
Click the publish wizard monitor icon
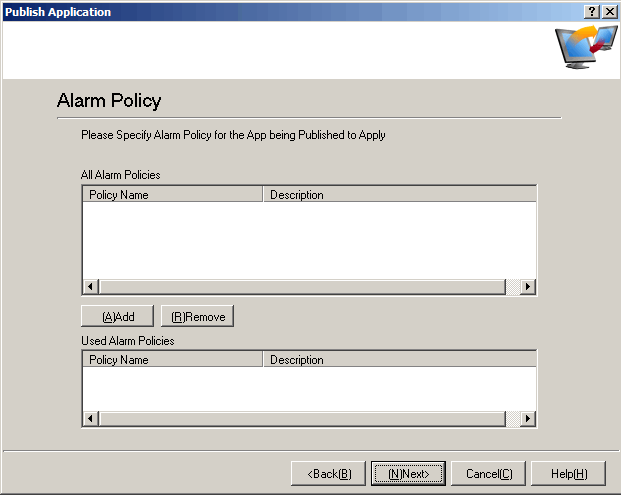(x=585, y=47)
